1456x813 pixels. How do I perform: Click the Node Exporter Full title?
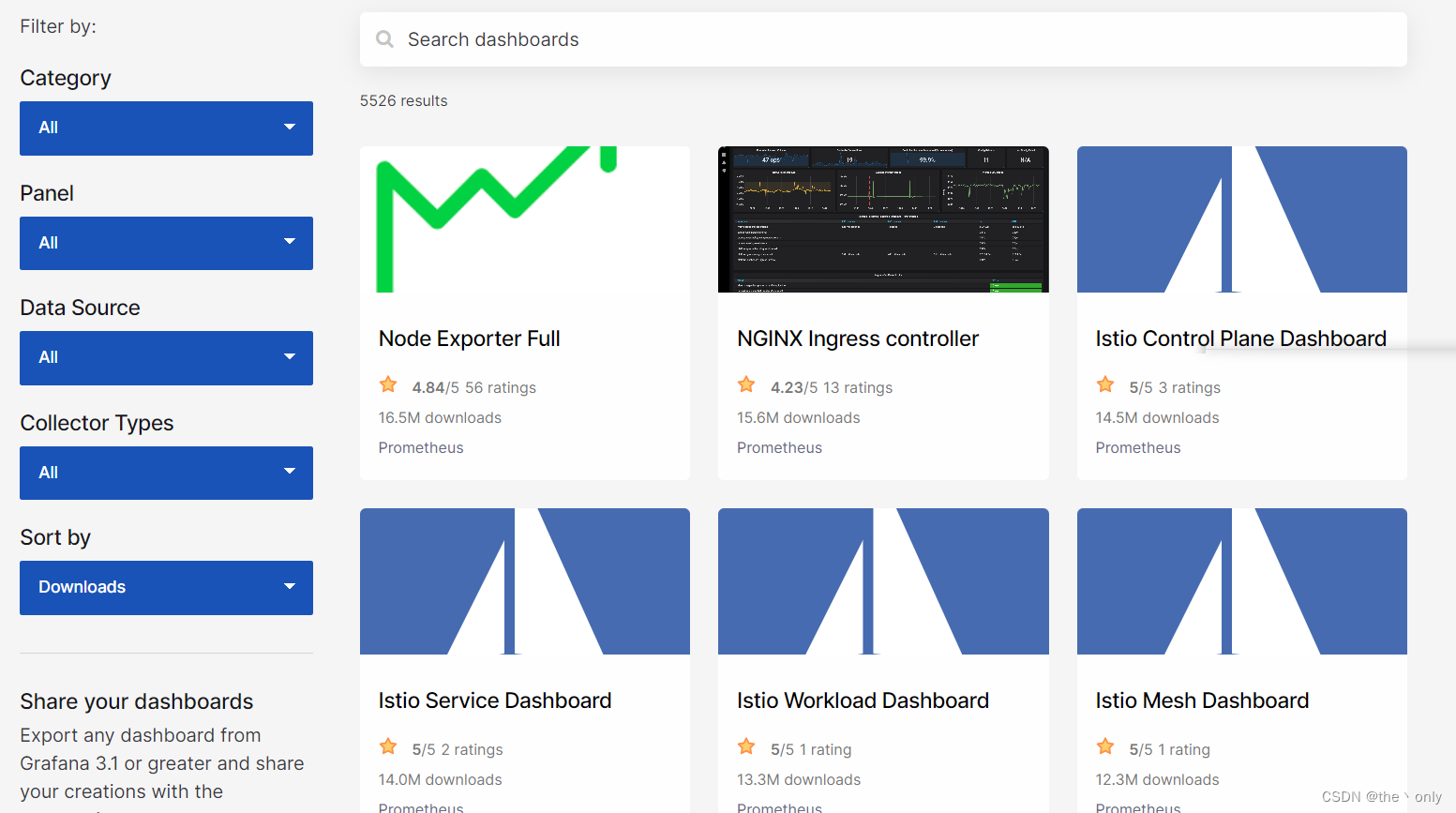pyautogui.click(x=469, y=339)
